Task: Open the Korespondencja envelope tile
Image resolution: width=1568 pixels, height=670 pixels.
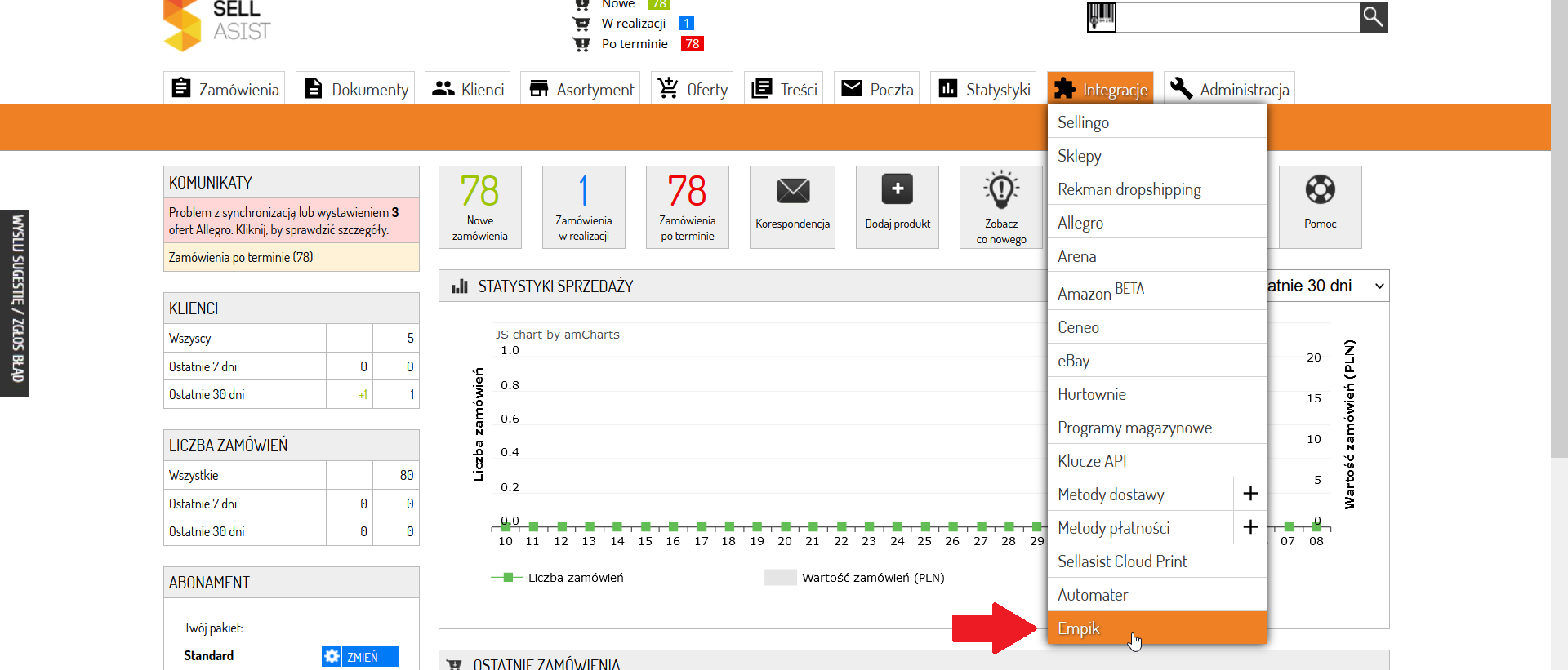Action: (792, 207)
